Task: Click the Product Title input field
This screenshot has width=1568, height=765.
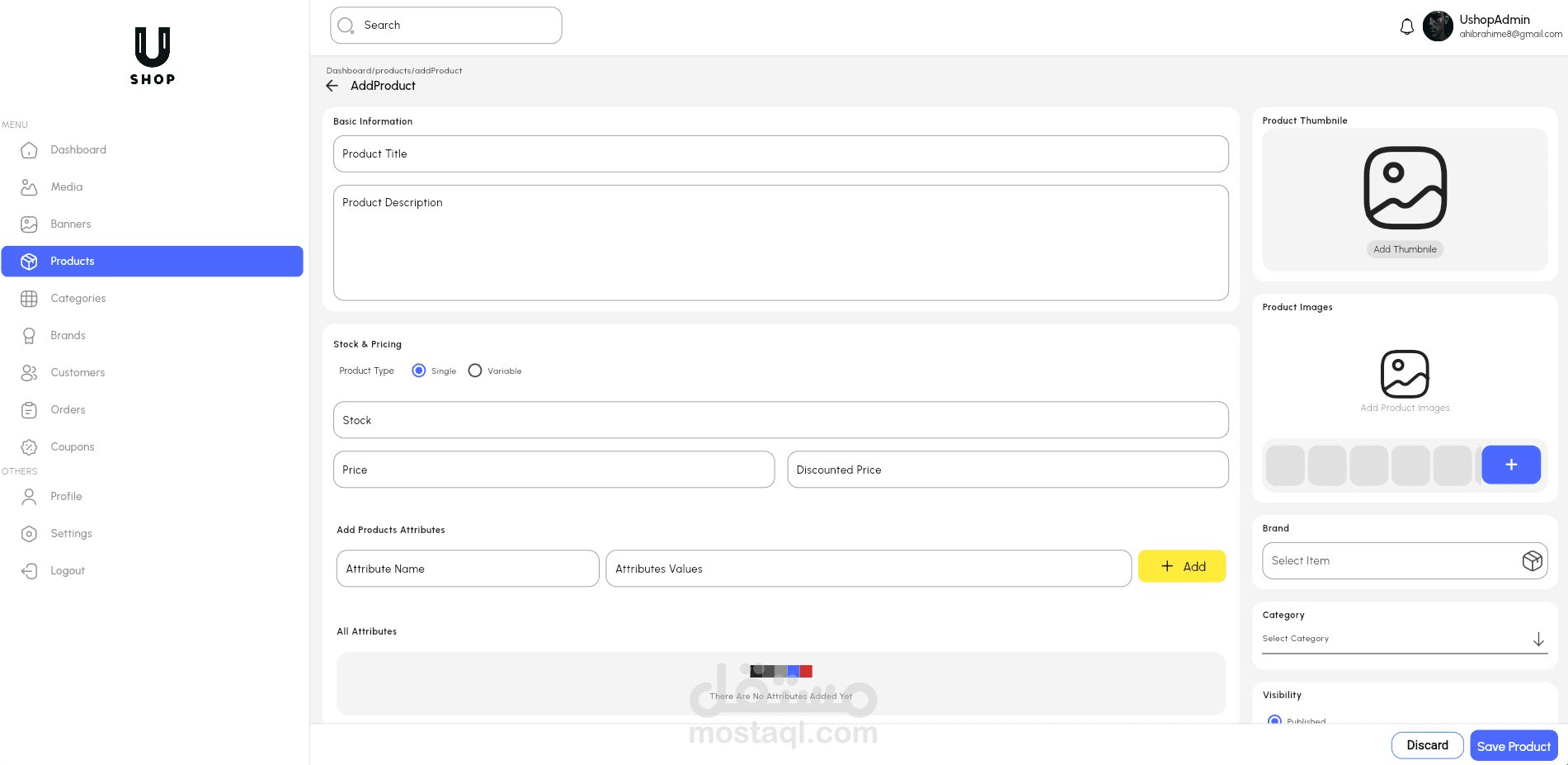Action: click(780, 154)
